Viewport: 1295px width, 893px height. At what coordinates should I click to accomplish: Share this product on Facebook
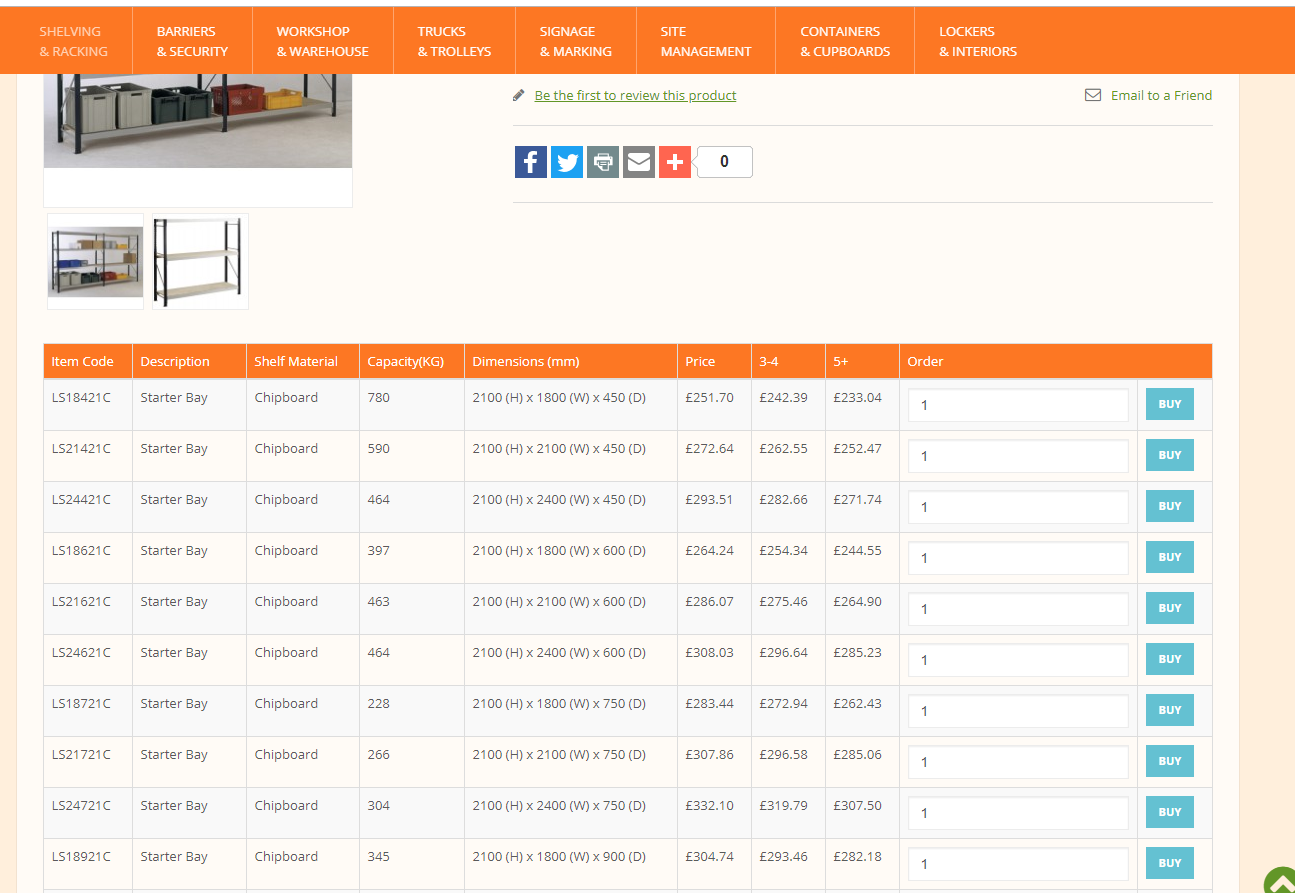[x=530, y=161]
